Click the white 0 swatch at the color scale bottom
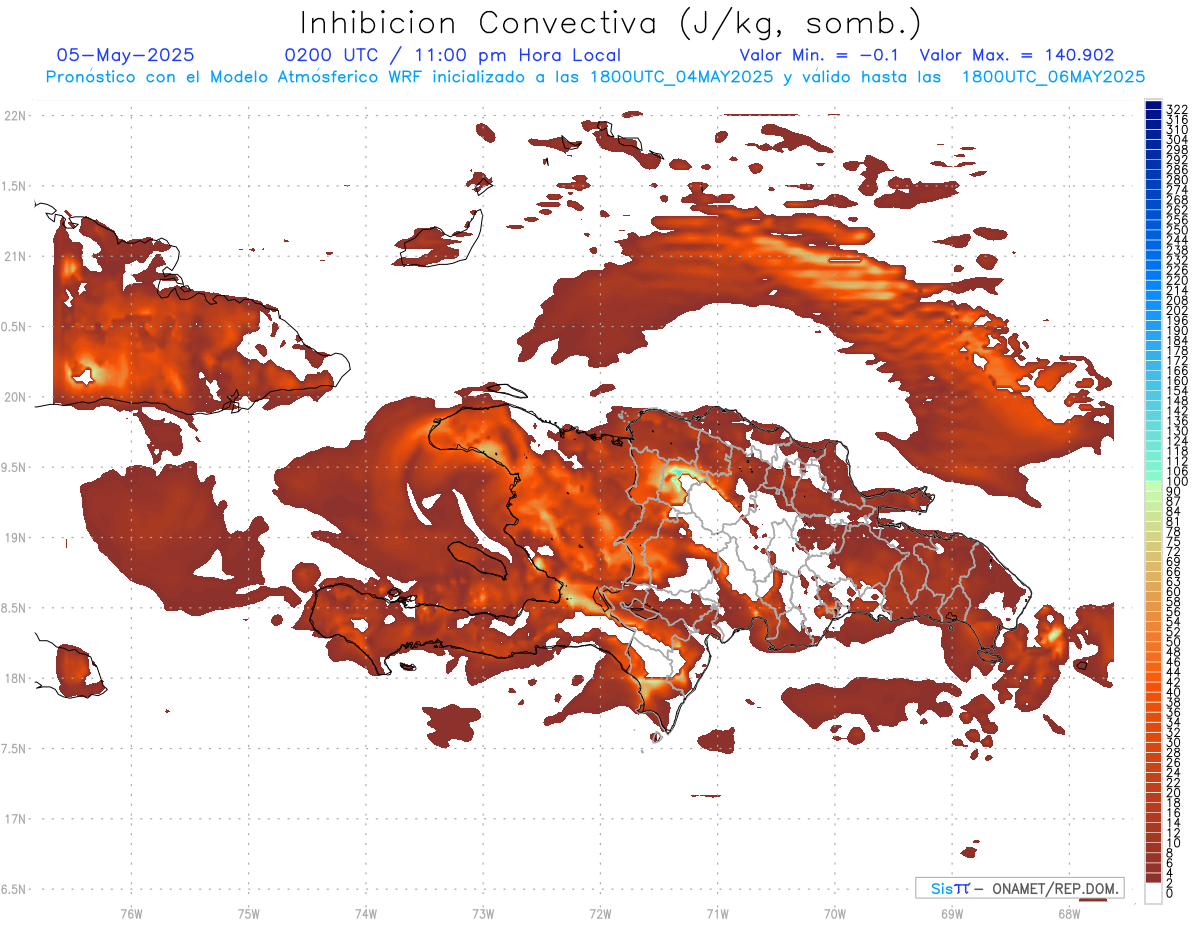 pyautogui.click(x=1153, y=894)
